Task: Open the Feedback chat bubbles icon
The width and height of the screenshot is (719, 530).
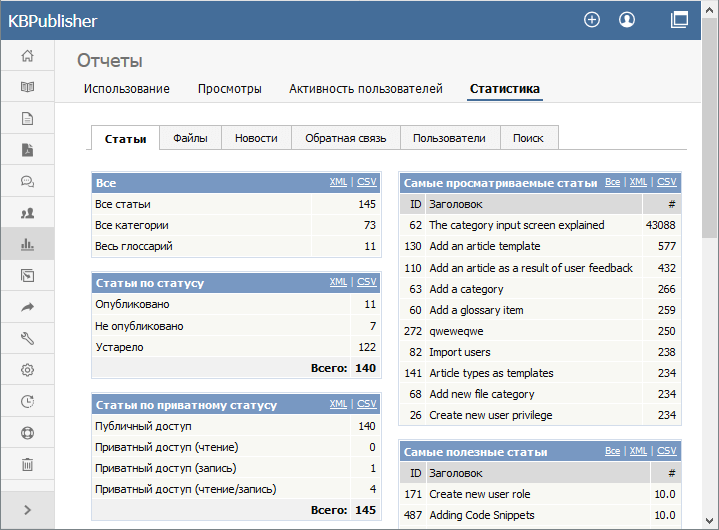Action: point(28,182)
